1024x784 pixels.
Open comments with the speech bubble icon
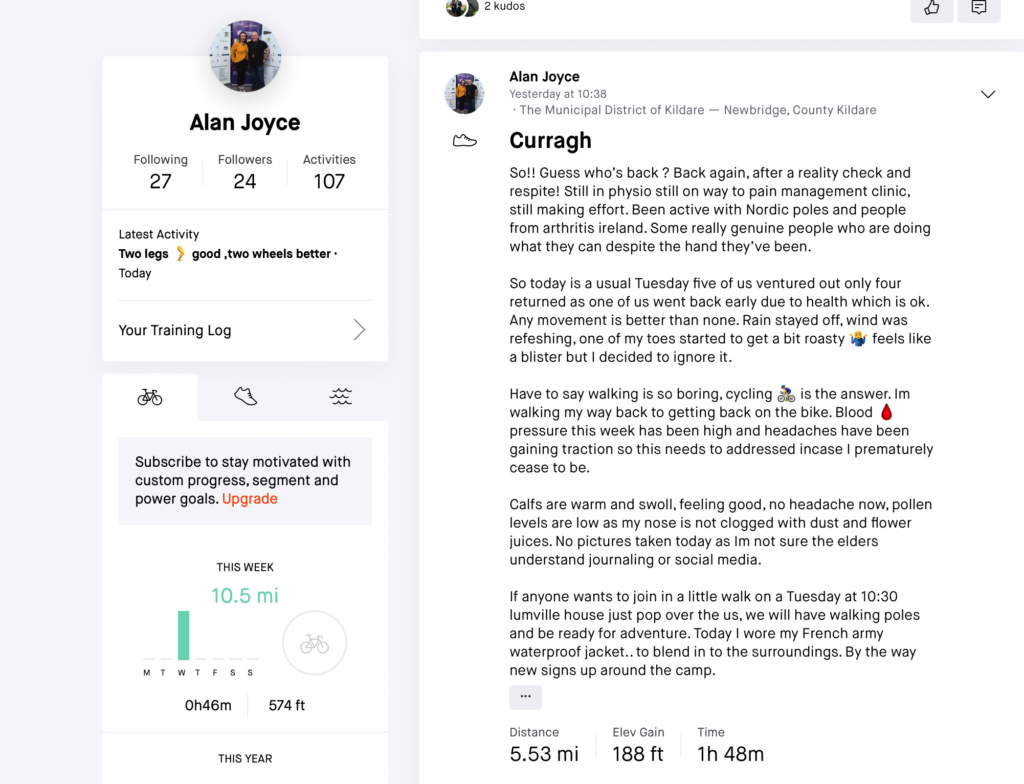(x=978, y=8)
